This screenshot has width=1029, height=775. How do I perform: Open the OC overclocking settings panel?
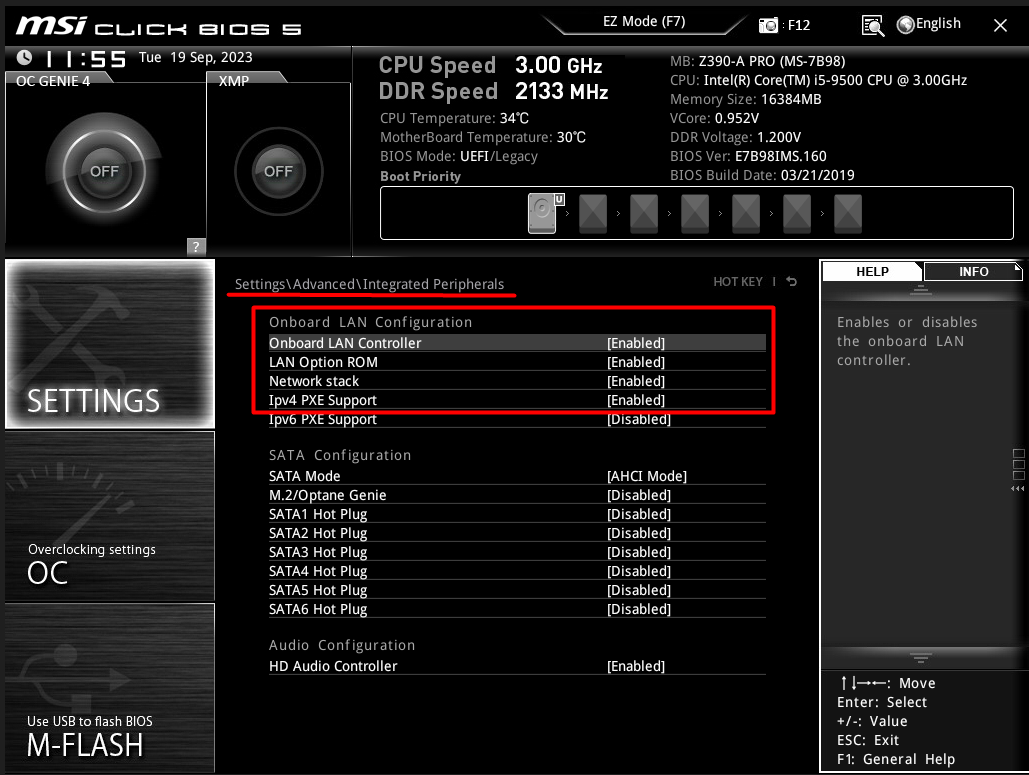[x=109, y=516]
